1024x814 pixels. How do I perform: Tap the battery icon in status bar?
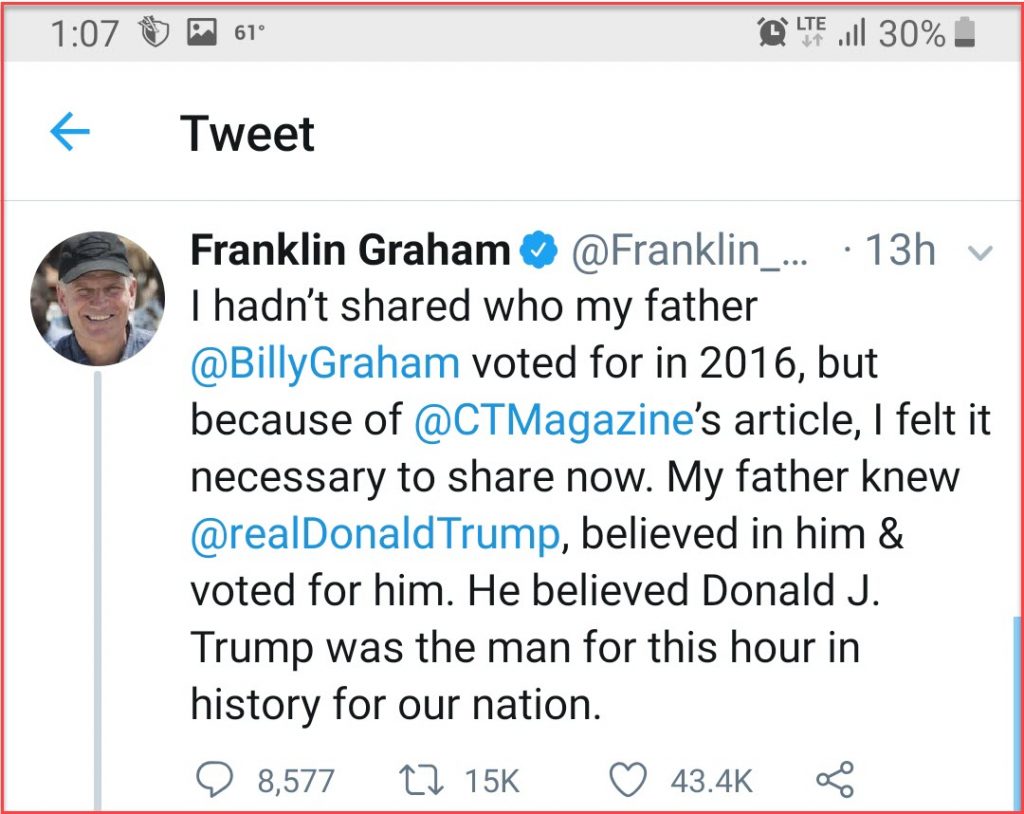point(965,33)
